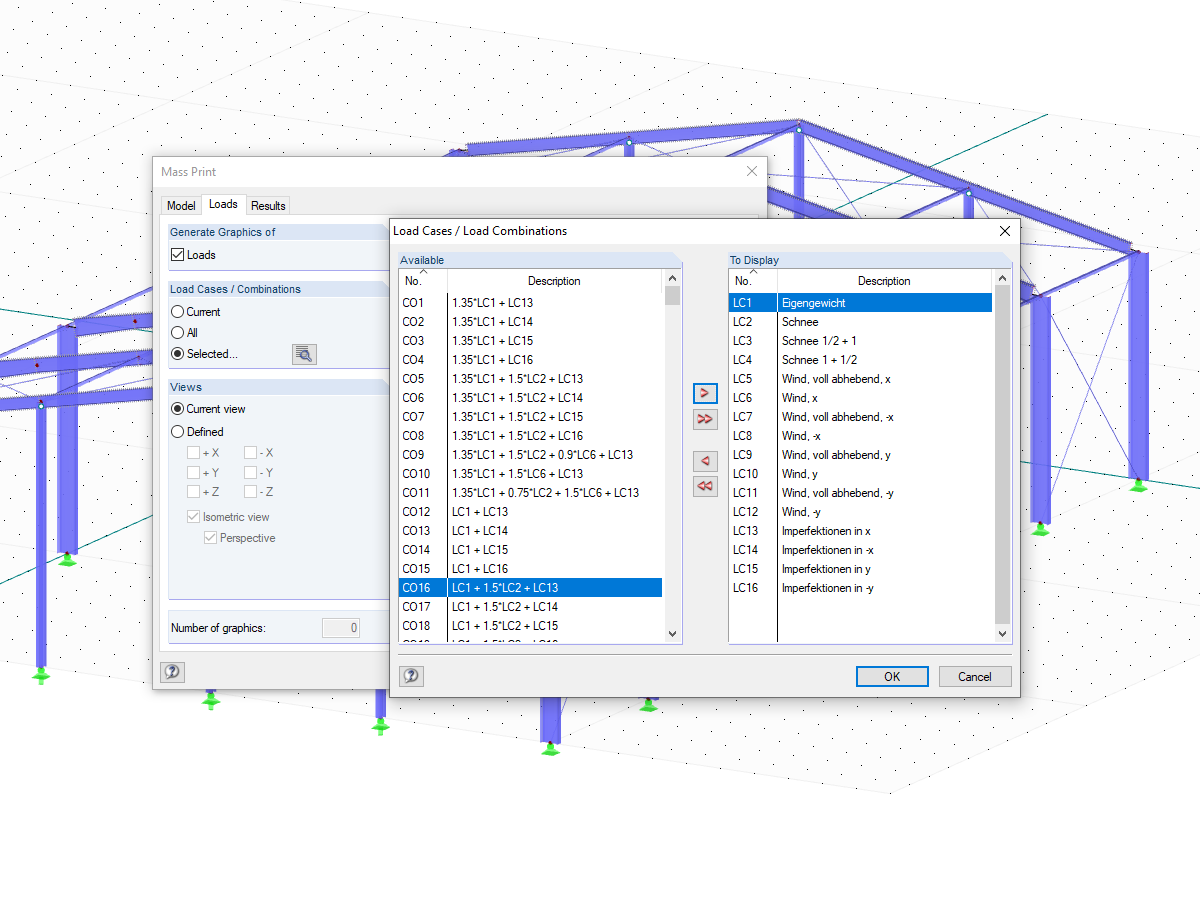Open help in Mass Print dialog
This screenshot has height=900, width=1200.
tap(172, 672)
